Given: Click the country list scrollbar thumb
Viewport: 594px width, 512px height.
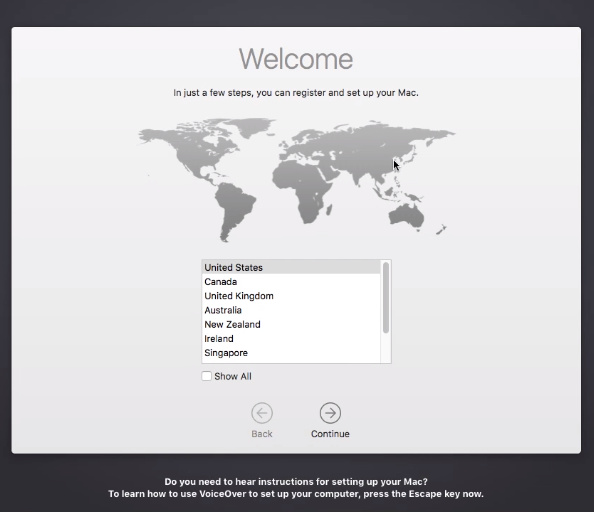Looking at the screenshot, I should [x=386, y=298].
